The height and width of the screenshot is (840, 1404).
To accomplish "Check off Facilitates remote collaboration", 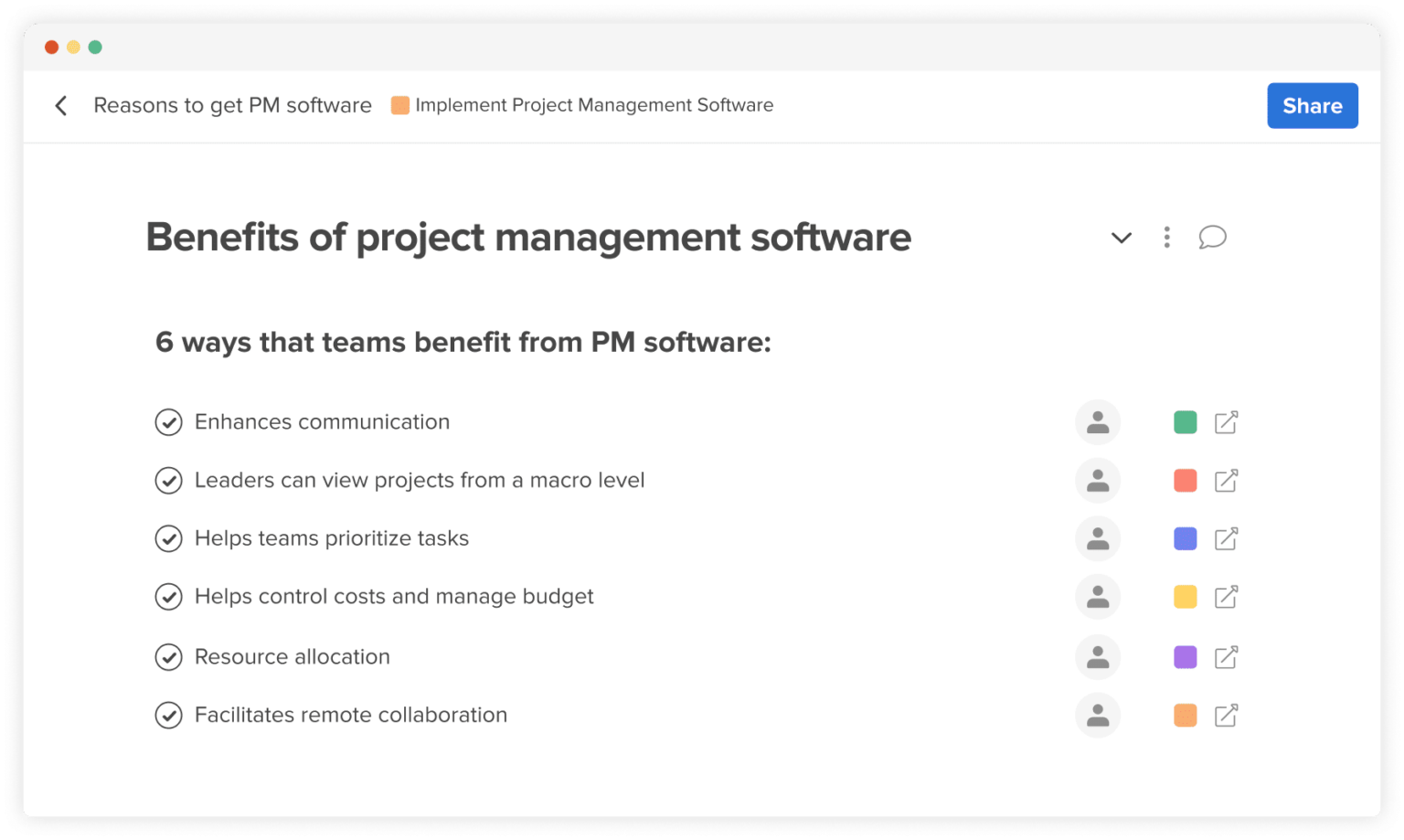I will tap(169, 715).
